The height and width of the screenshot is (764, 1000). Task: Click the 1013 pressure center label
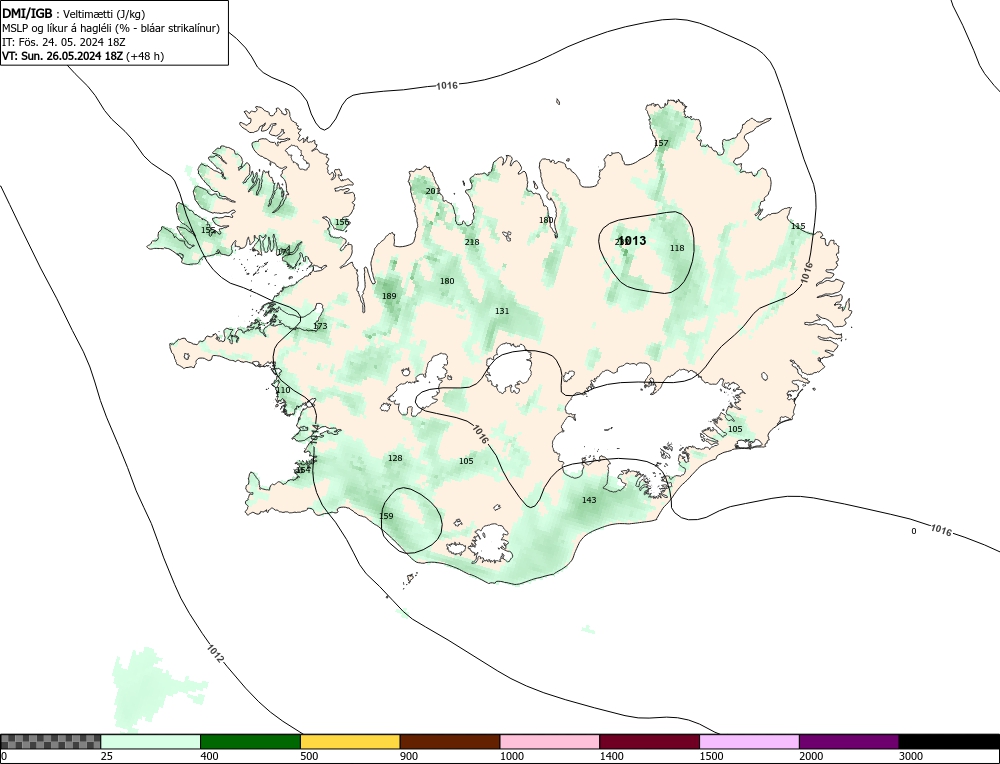pyautogui.click(x=632, y=240)
